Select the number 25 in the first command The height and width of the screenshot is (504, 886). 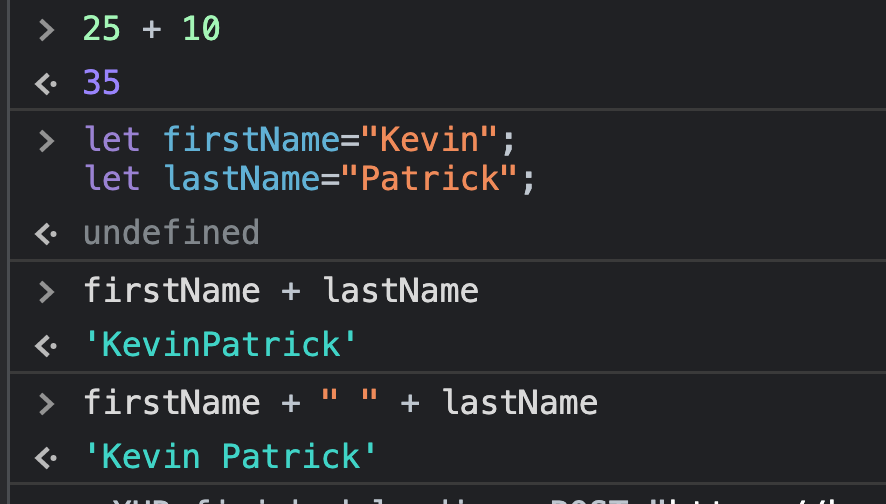[102, 30]
